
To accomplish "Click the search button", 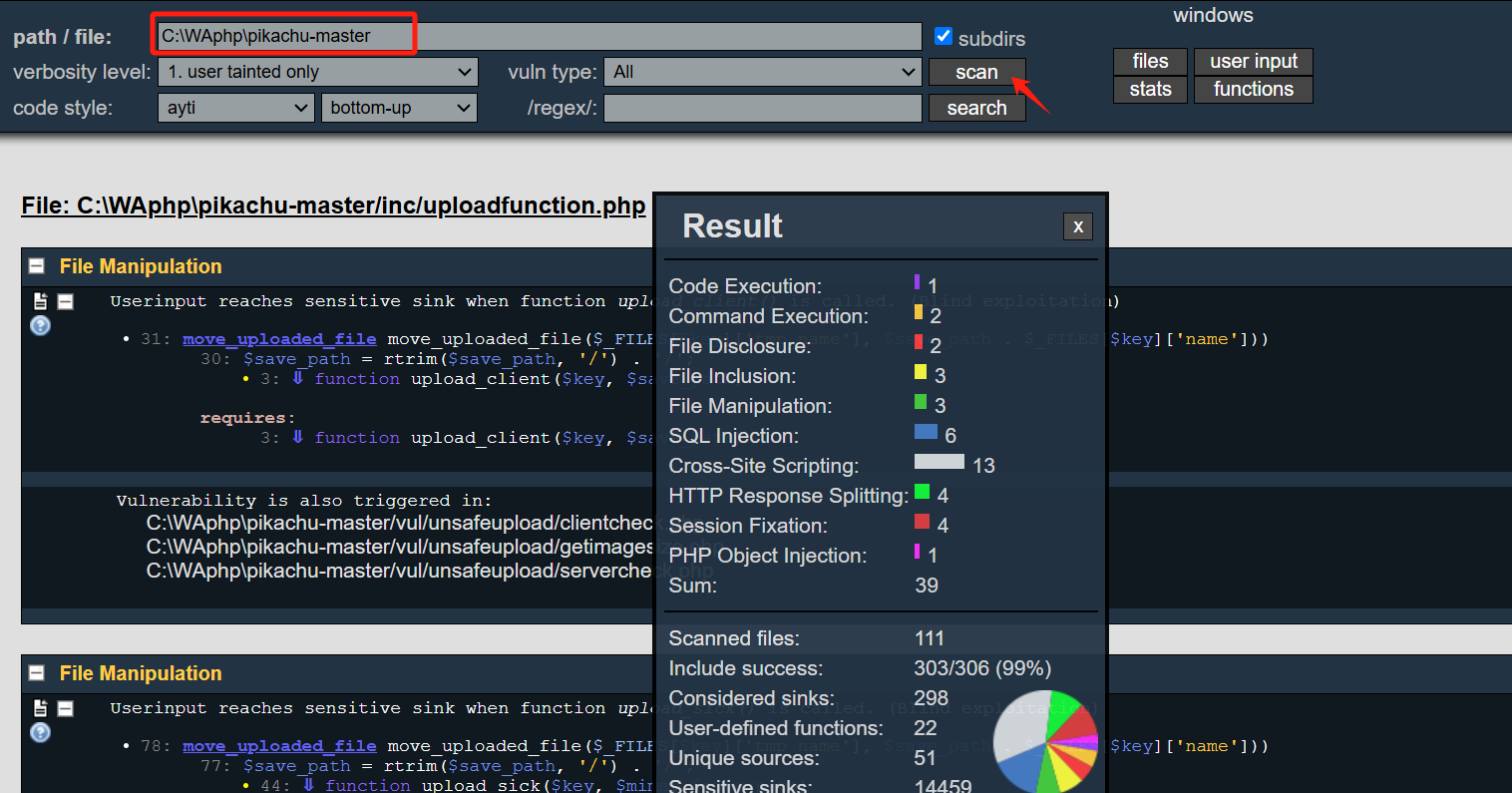I will click(976, 108).
